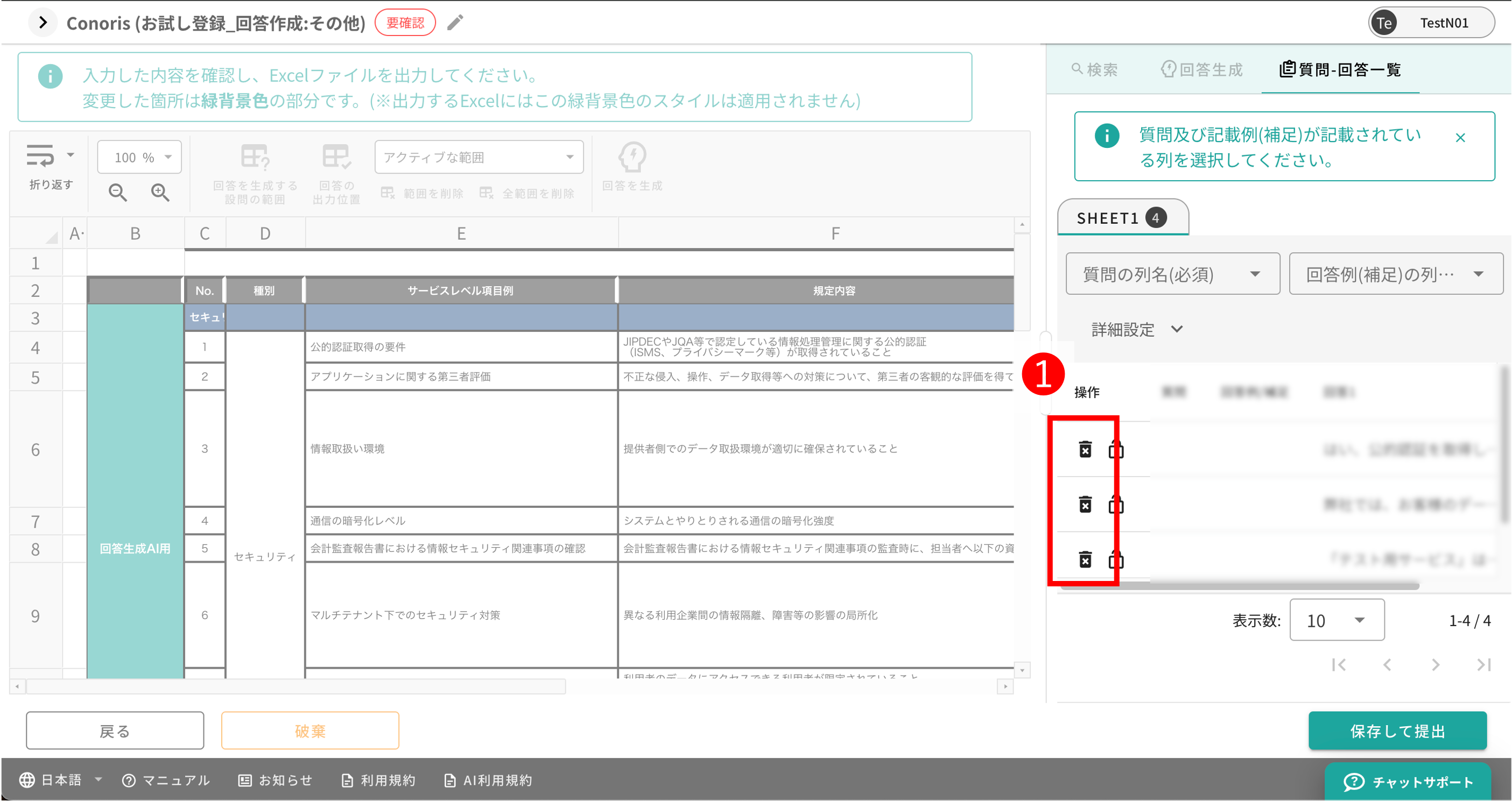This screenshot has width=1512, height=801.
Task: Expand the sidebar chevron at top left
Action: (x=43, y=23)
